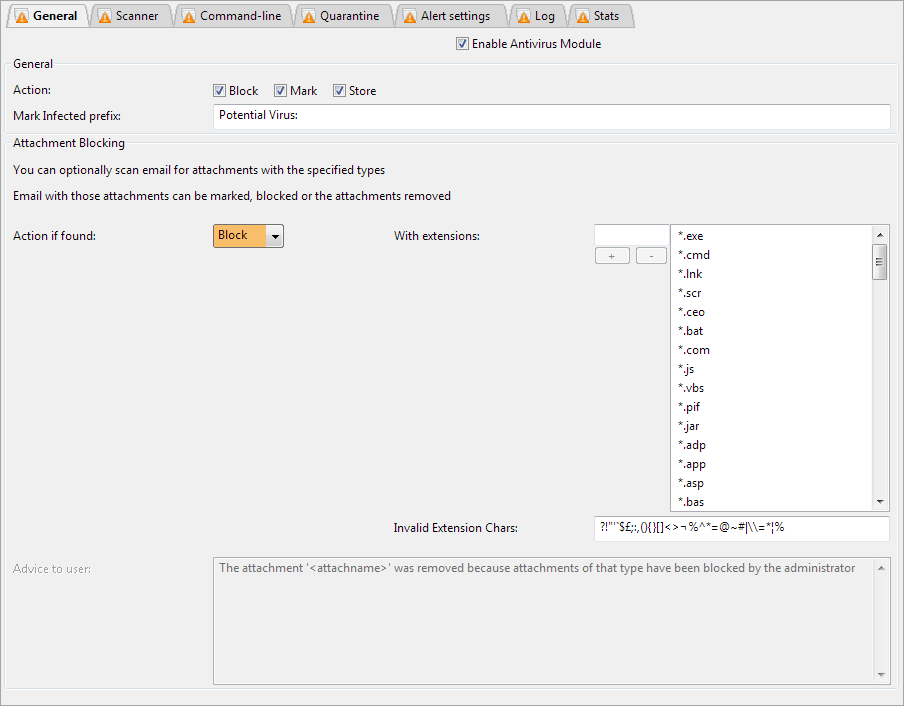The height and width of the screenshot is (706, 904).
Task: Click the warning icon on Log tab
Action: click(x=524, y=16)
